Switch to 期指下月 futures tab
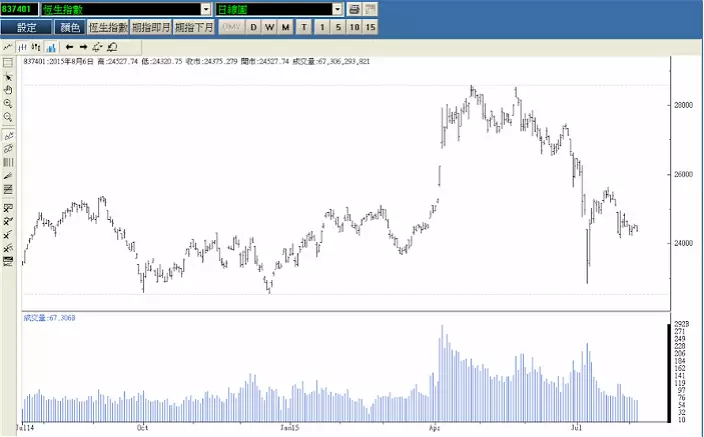704x437 pixels. tap(195, 27)
